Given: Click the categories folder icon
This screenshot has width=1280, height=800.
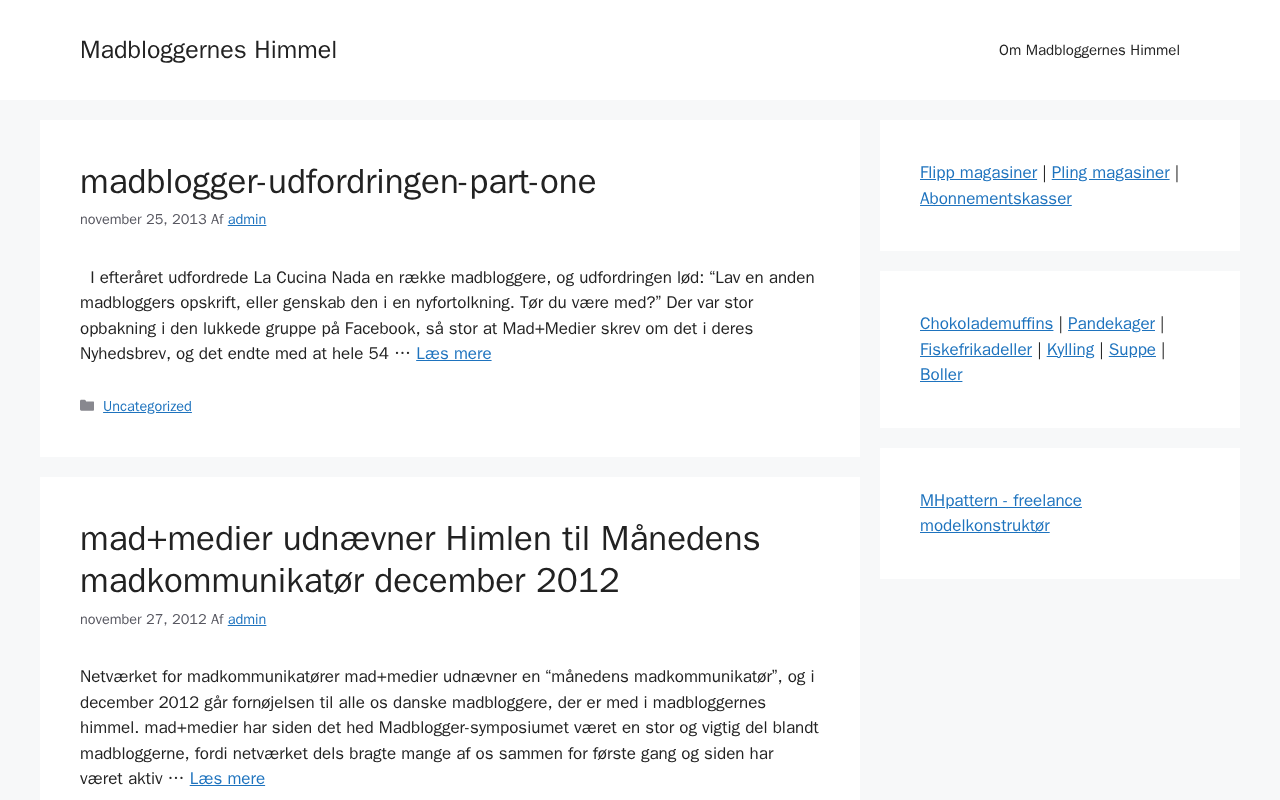Looking at the screenshot, I should point(87,405).
